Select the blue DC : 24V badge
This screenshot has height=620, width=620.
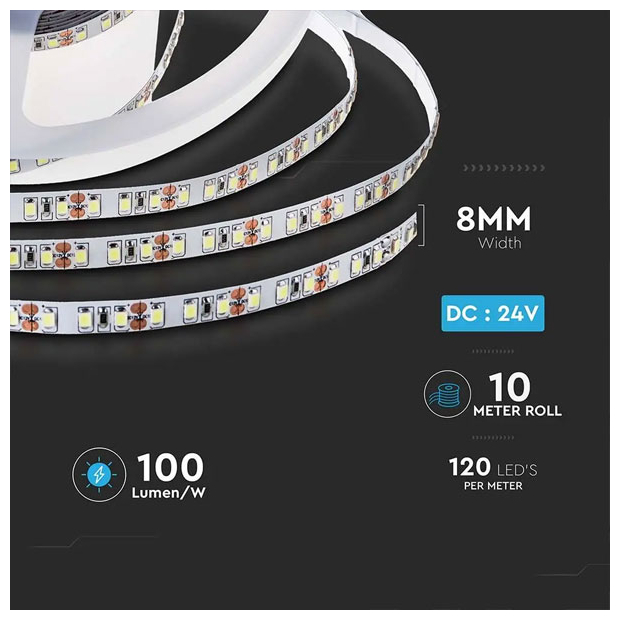(493, 314)
